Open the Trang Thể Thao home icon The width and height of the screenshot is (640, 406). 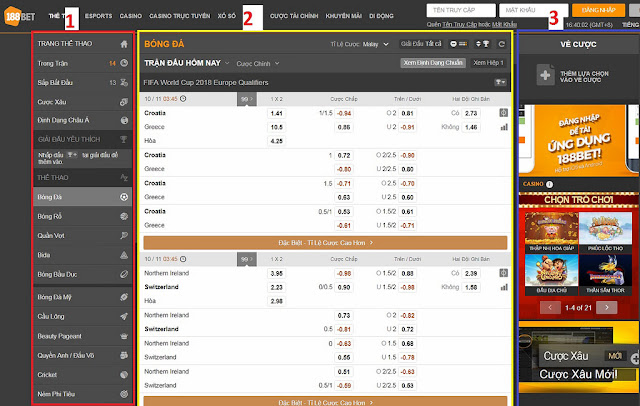(x=124, y=44)
